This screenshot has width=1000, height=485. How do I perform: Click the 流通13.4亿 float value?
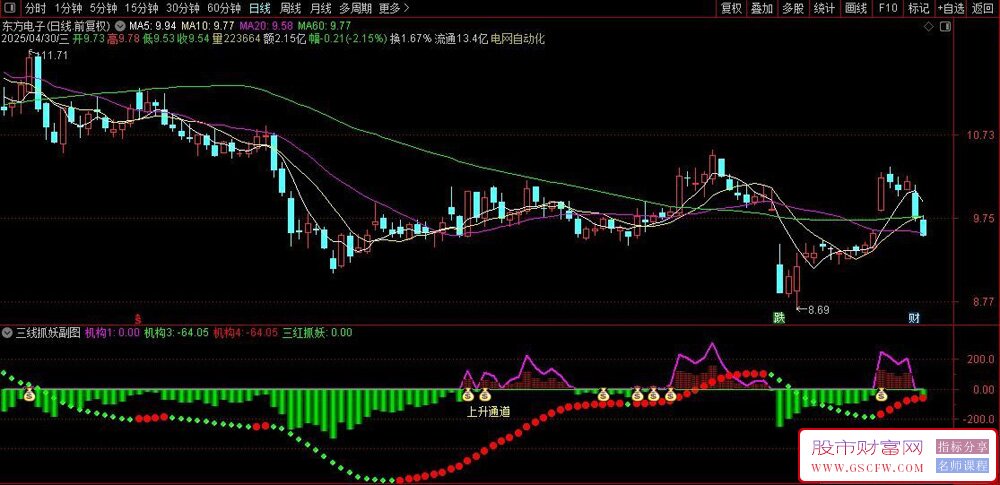click(x=461, y=39)
